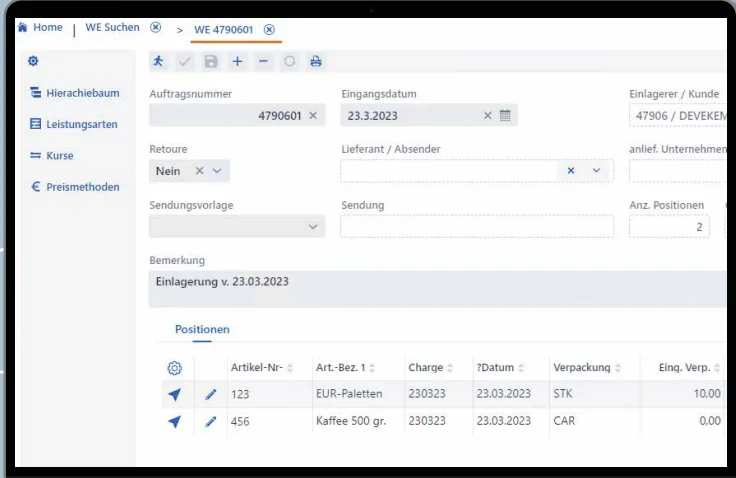
Task: Open Hierachiebaum from the sidebar
Action: pos(83,93)
